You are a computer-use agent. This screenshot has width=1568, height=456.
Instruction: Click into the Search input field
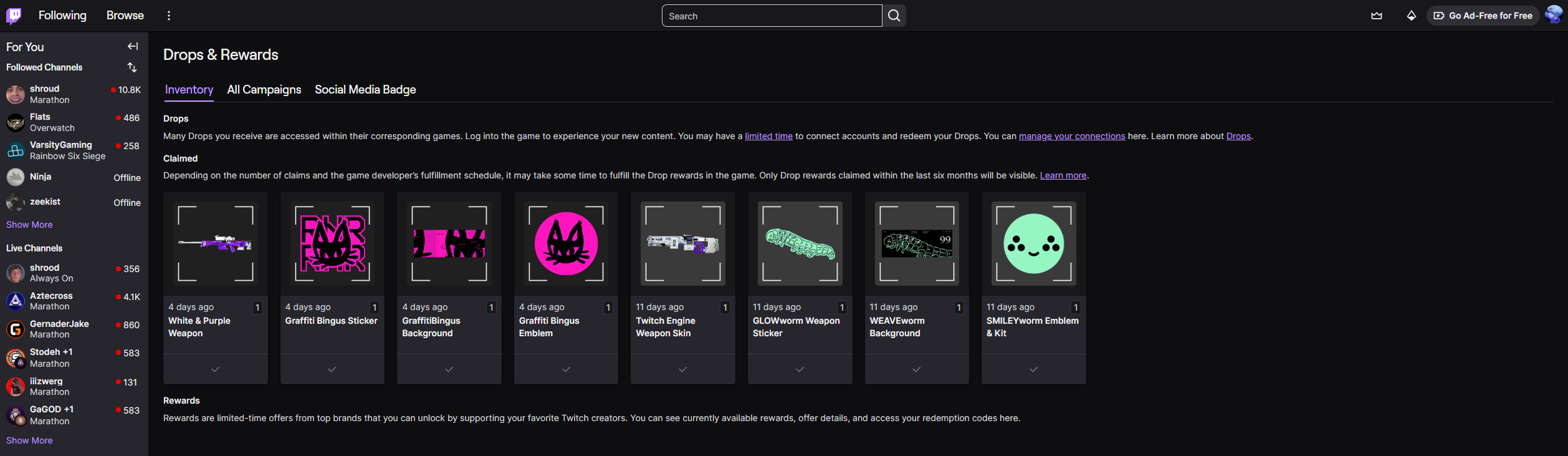click(771, 16)
